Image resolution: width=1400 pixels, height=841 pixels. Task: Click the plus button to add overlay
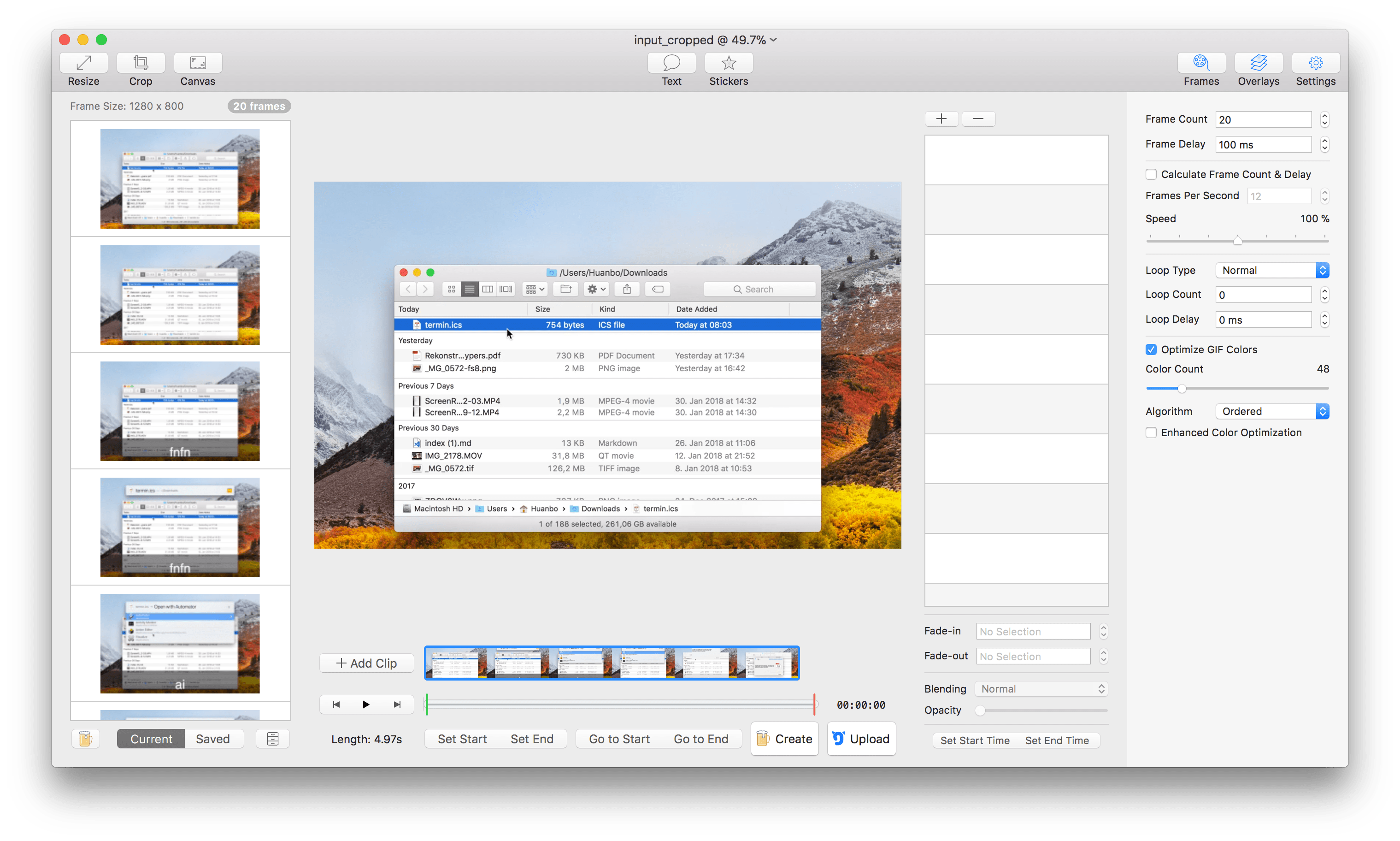[941, 118]
